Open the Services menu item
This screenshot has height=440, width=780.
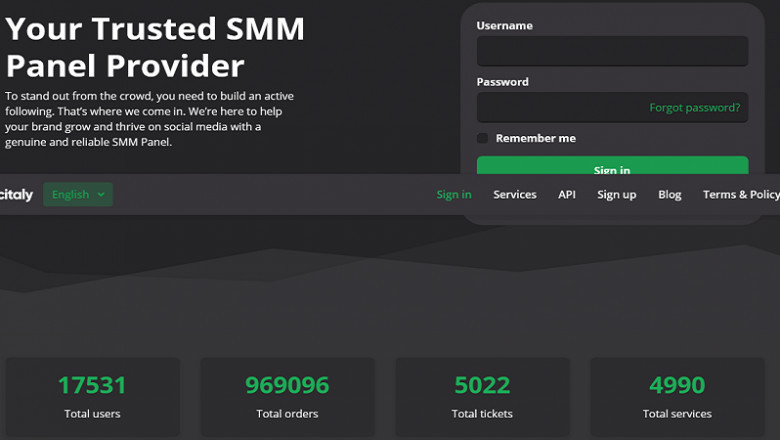[x=515, y=195]
